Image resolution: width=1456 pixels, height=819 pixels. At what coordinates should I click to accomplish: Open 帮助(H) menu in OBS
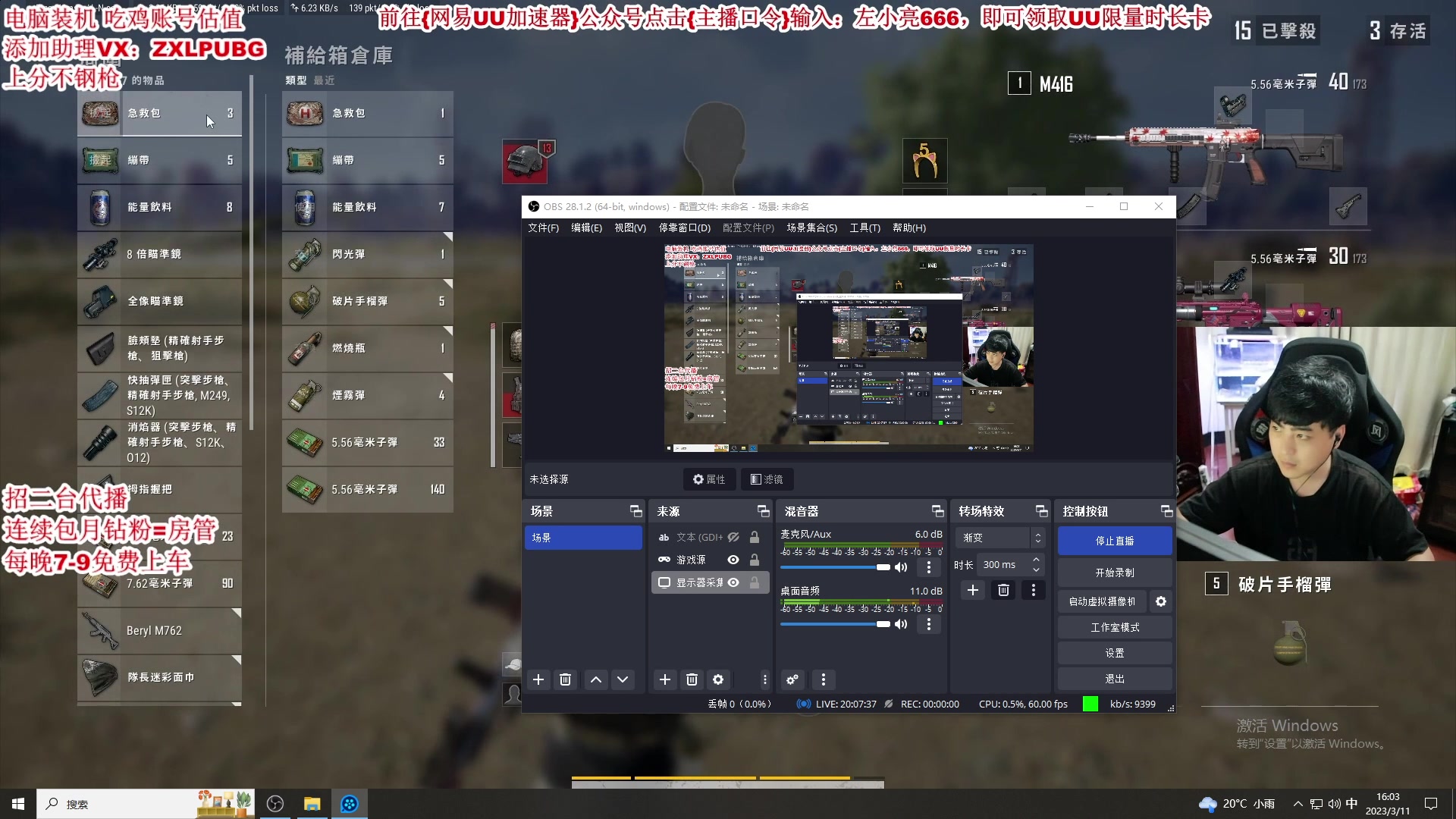909,227
